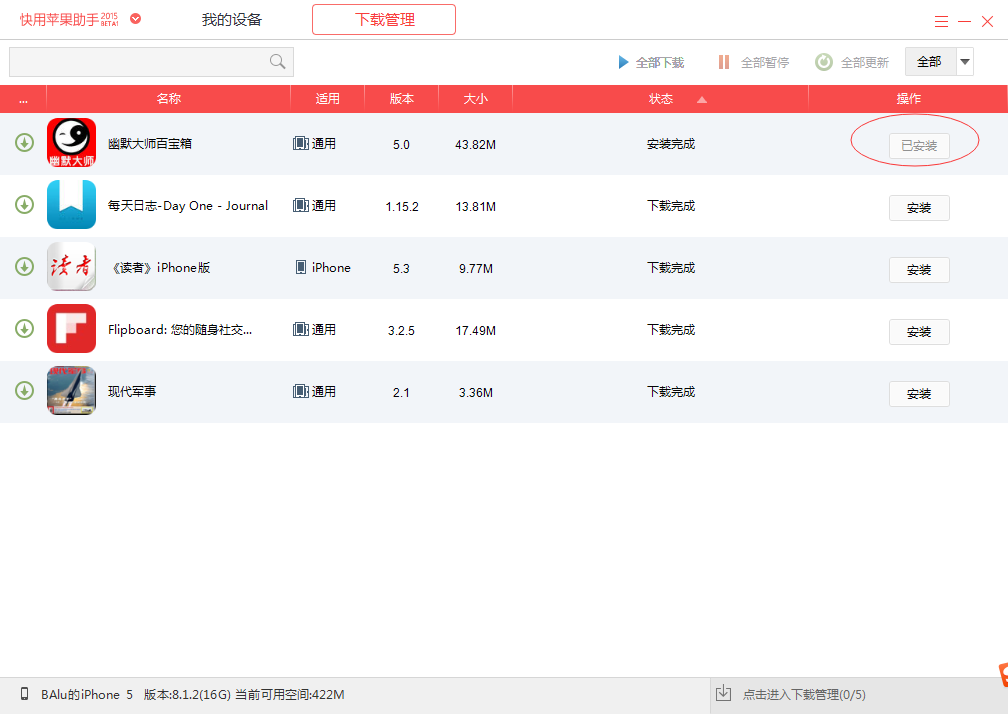
Task: Click the Flipboard app icon
Action: click(x=71, y=329)
